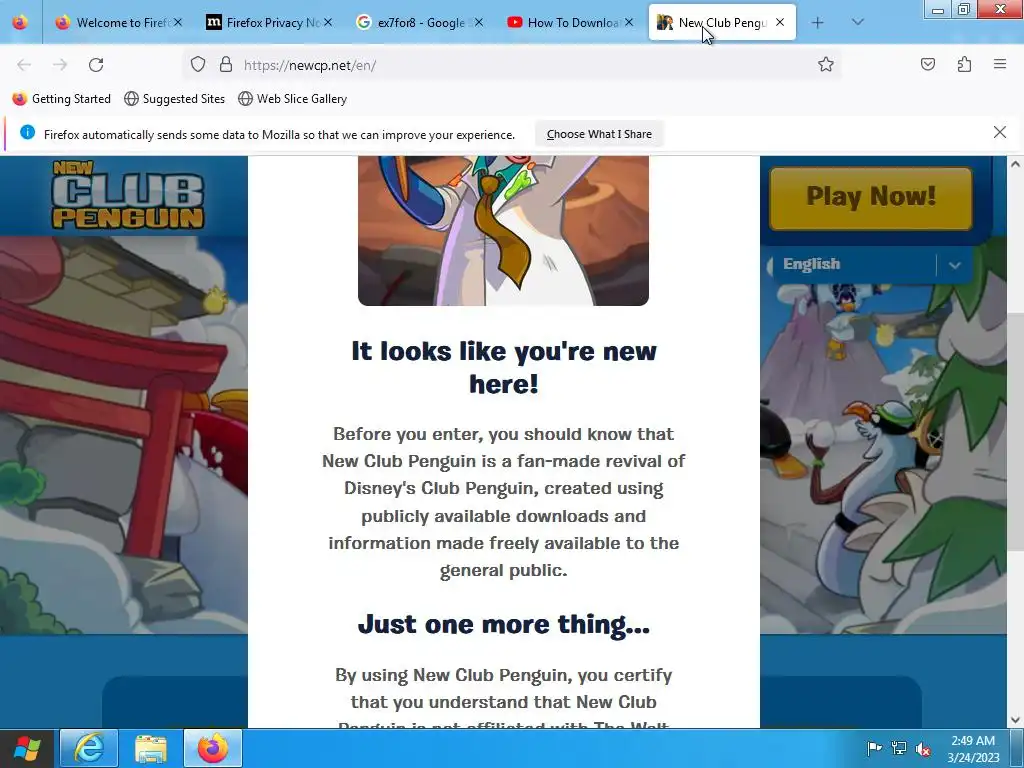The image size is (1024, 768).
Task: Open Firefox application hamburger menu
Action: pyautogui.click(x=1000, y=64)
